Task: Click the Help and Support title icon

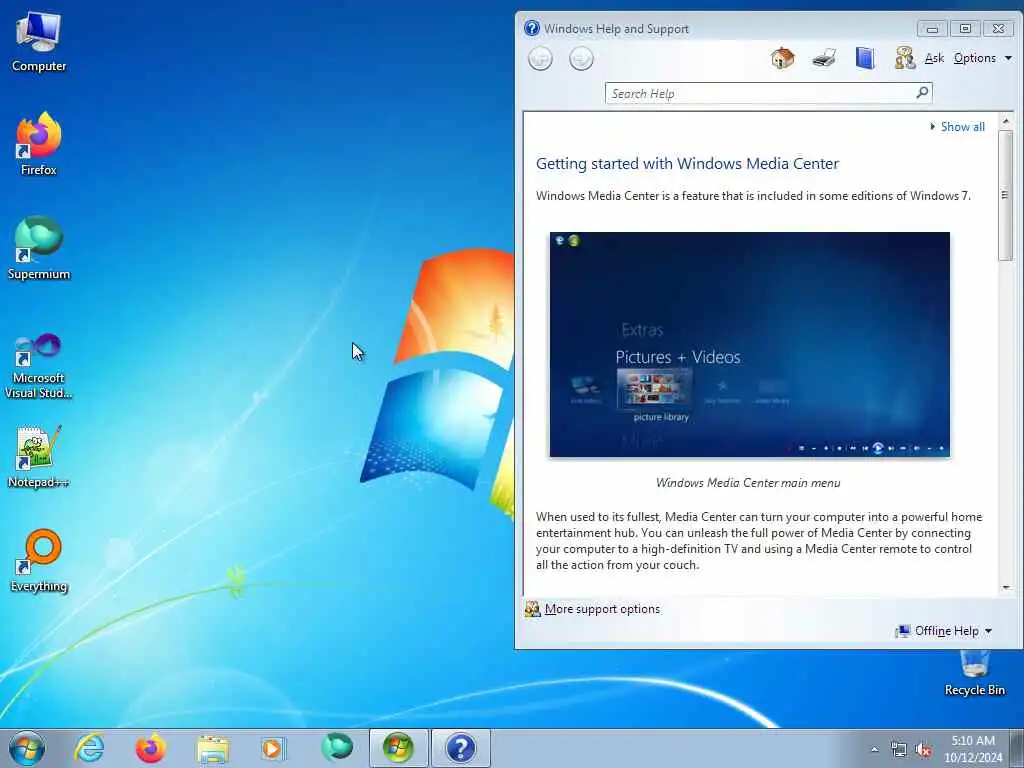Action: coord(532,28)
